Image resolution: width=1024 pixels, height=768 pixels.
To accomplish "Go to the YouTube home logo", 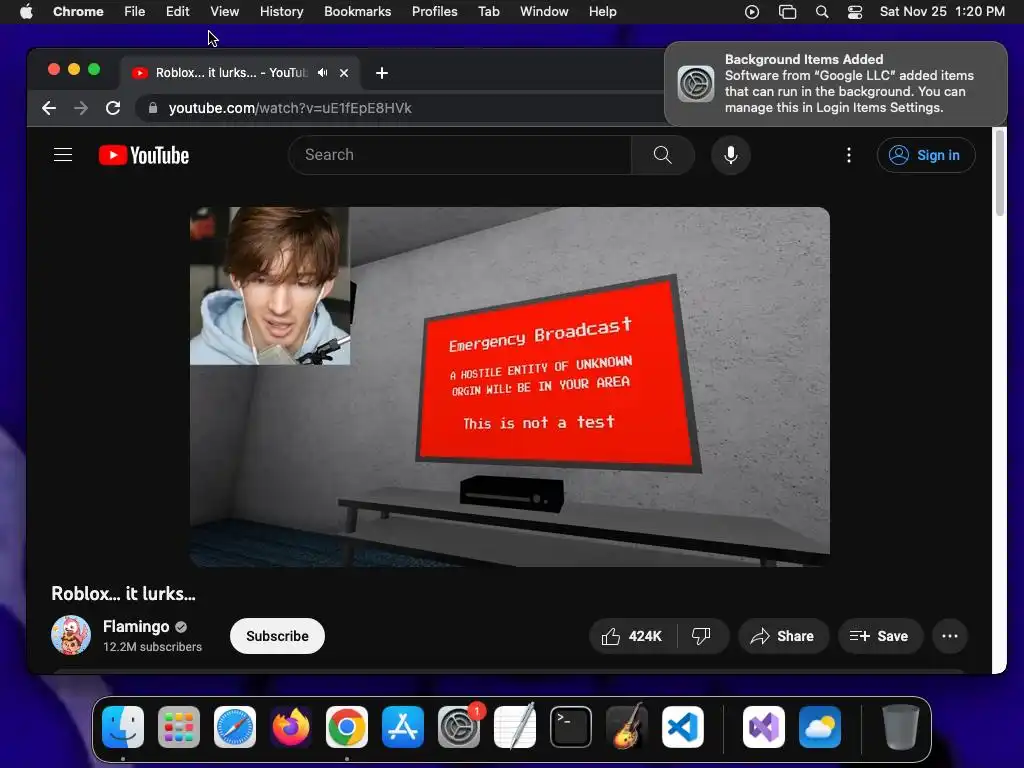I will point(144,155).
